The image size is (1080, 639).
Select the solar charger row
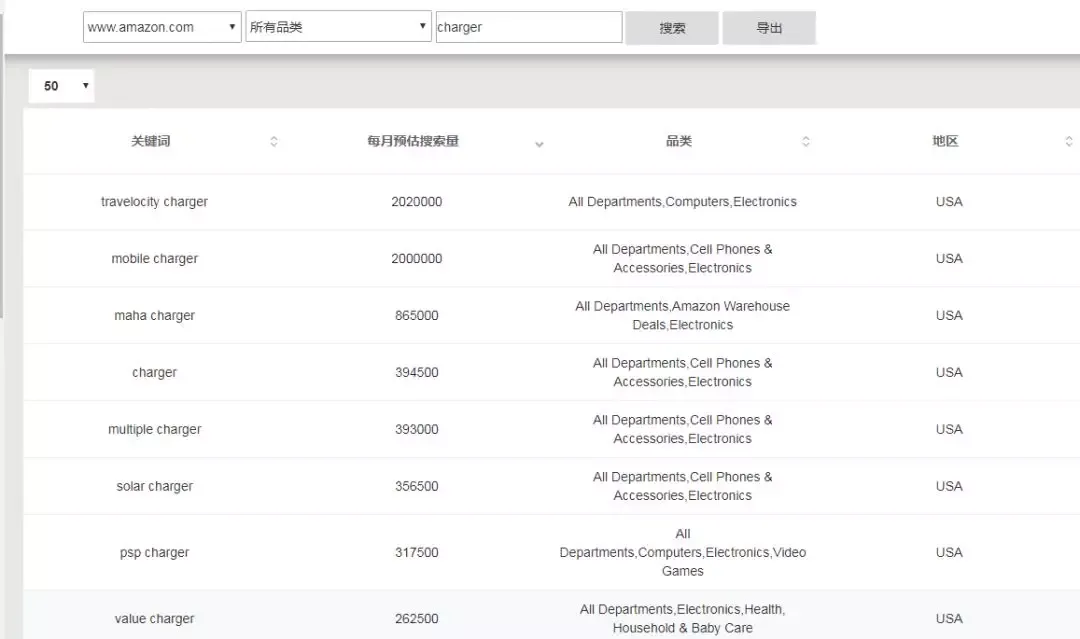[x=551, y=486]
